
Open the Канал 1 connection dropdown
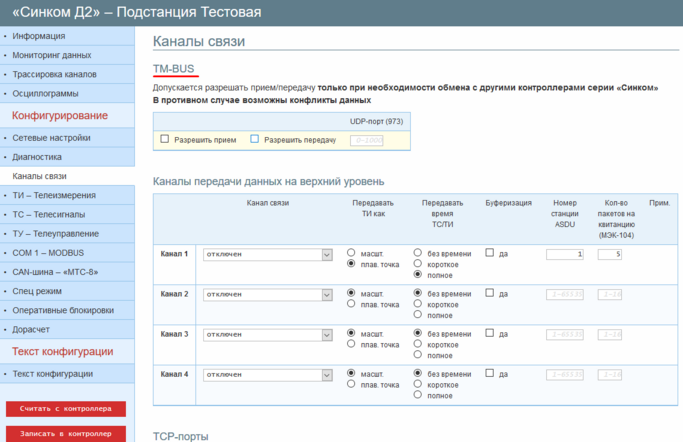pos(267,255)
